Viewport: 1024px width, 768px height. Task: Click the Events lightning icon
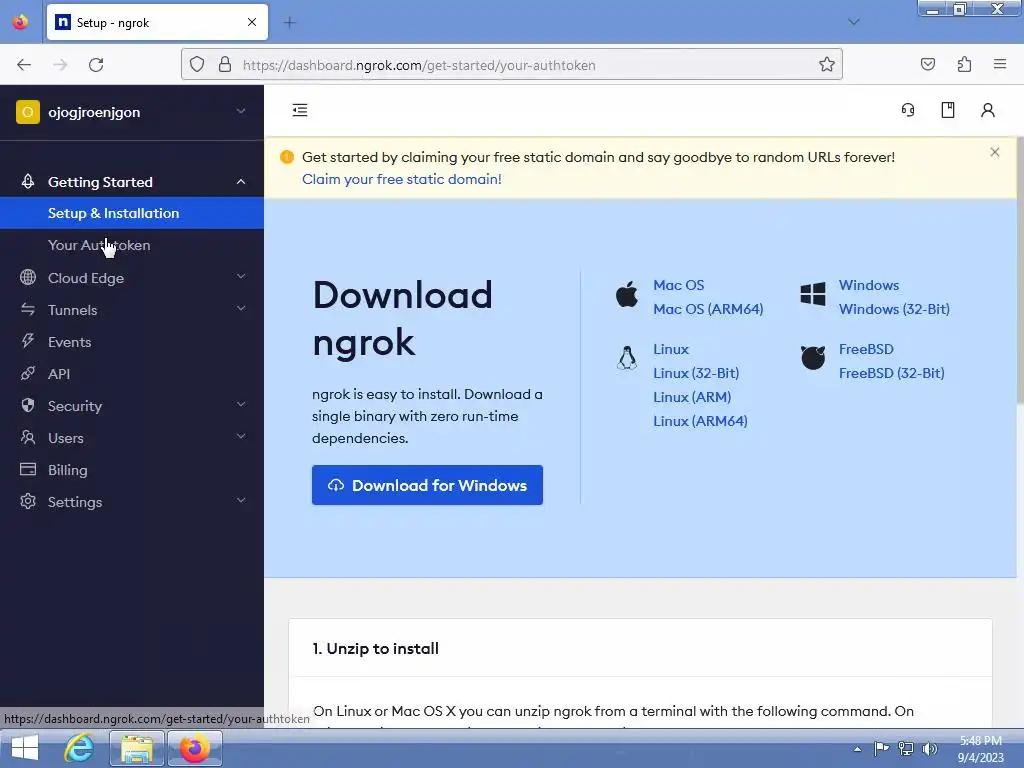27,341
